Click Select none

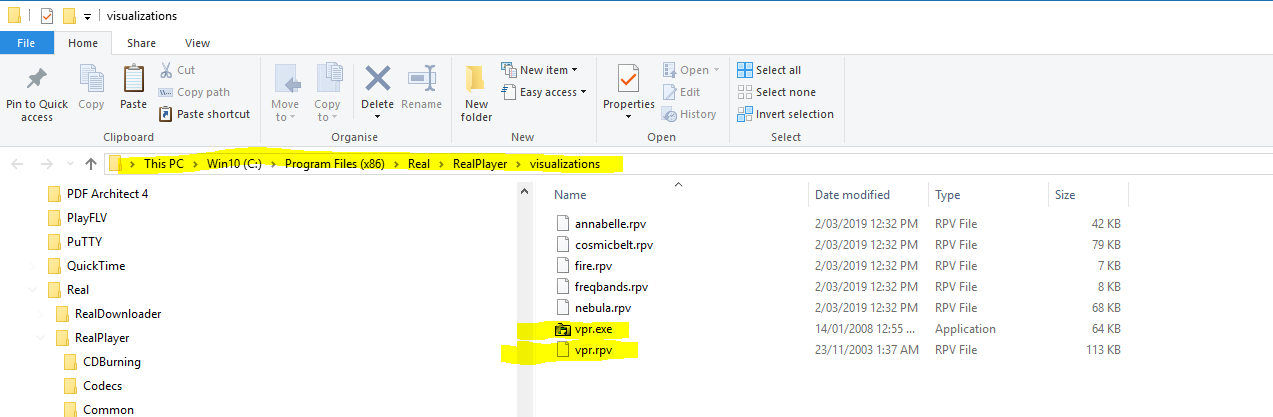(776, 92)
